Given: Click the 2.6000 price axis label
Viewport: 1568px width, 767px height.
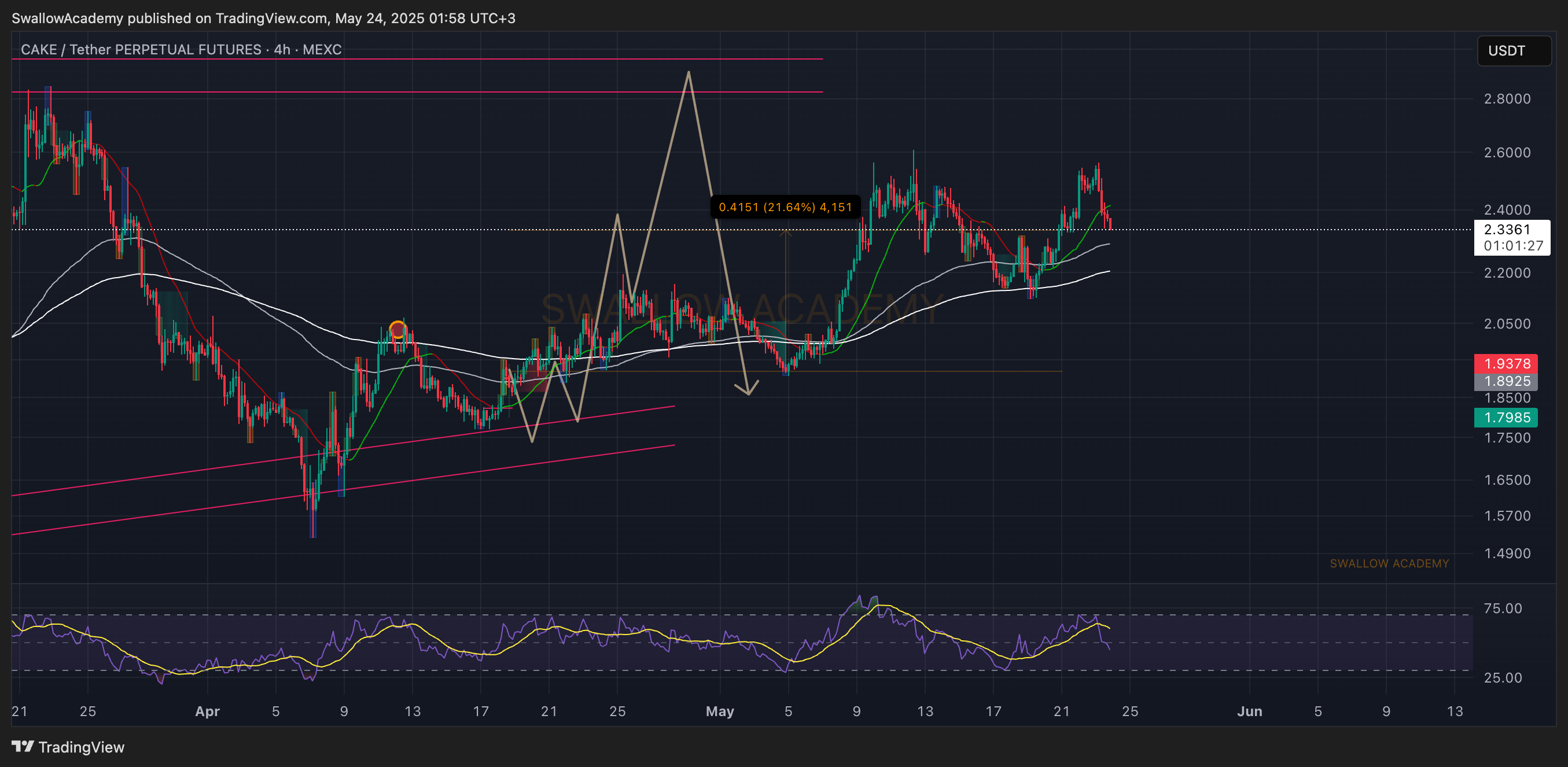Looking at the screenshot, I should (1507, 152).
